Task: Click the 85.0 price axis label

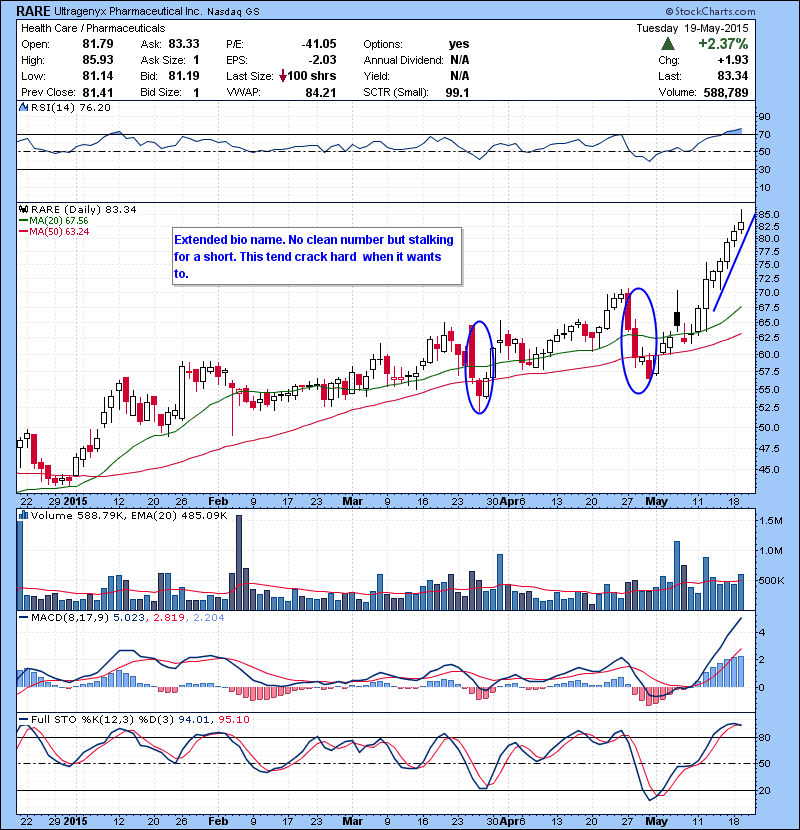Action: pyautogui.click(x=769, y=215)
